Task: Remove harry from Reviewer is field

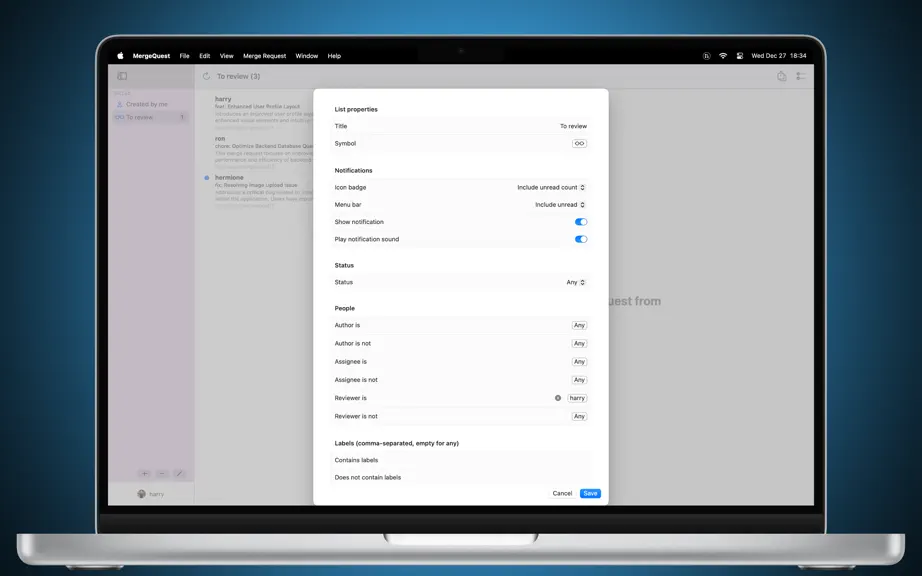Action: 558,398
